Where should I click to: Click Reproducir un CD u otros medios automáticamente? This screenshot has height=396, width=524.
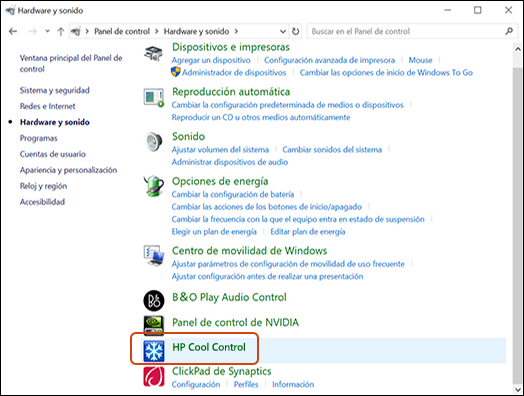click(x=261, y=117)
